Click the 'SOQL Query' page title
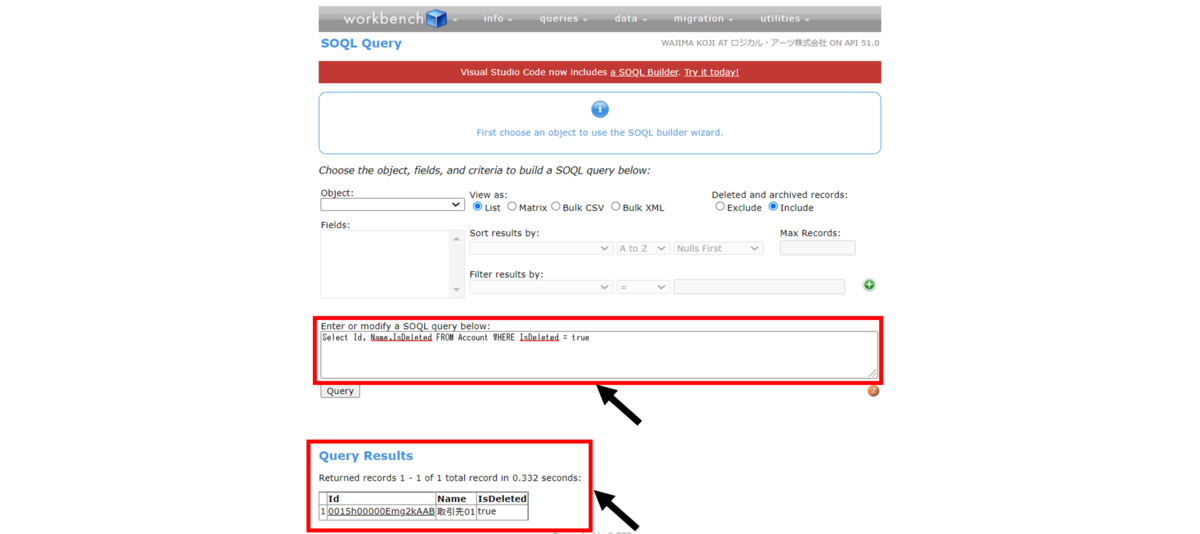The width and height of the screenshot is (1200, 534). pyautogui.click(x=361, y=43)
